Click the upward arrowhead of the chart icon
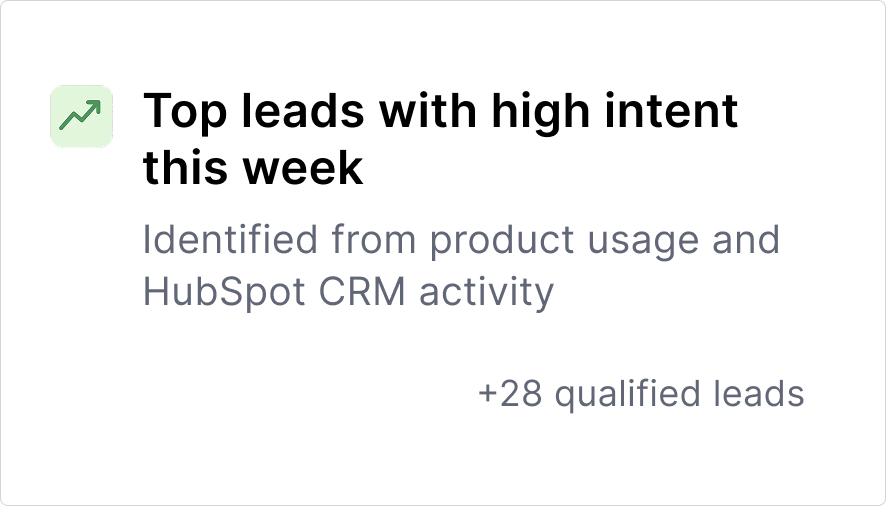This screenshot has width=886, height=506. pos(94,107)
